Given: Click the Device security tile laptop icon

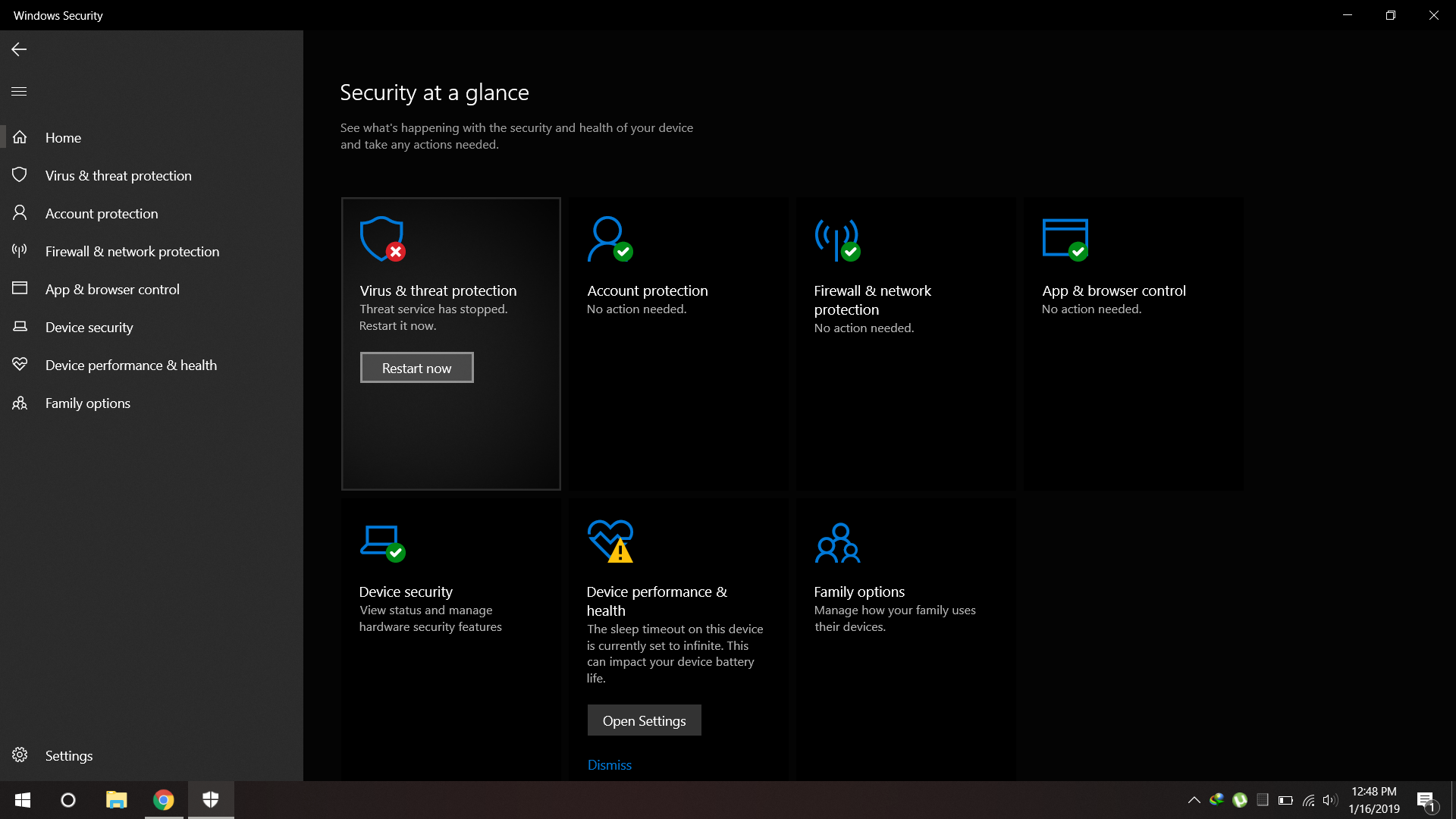Looking at the screenshot, I should [382, 543].
